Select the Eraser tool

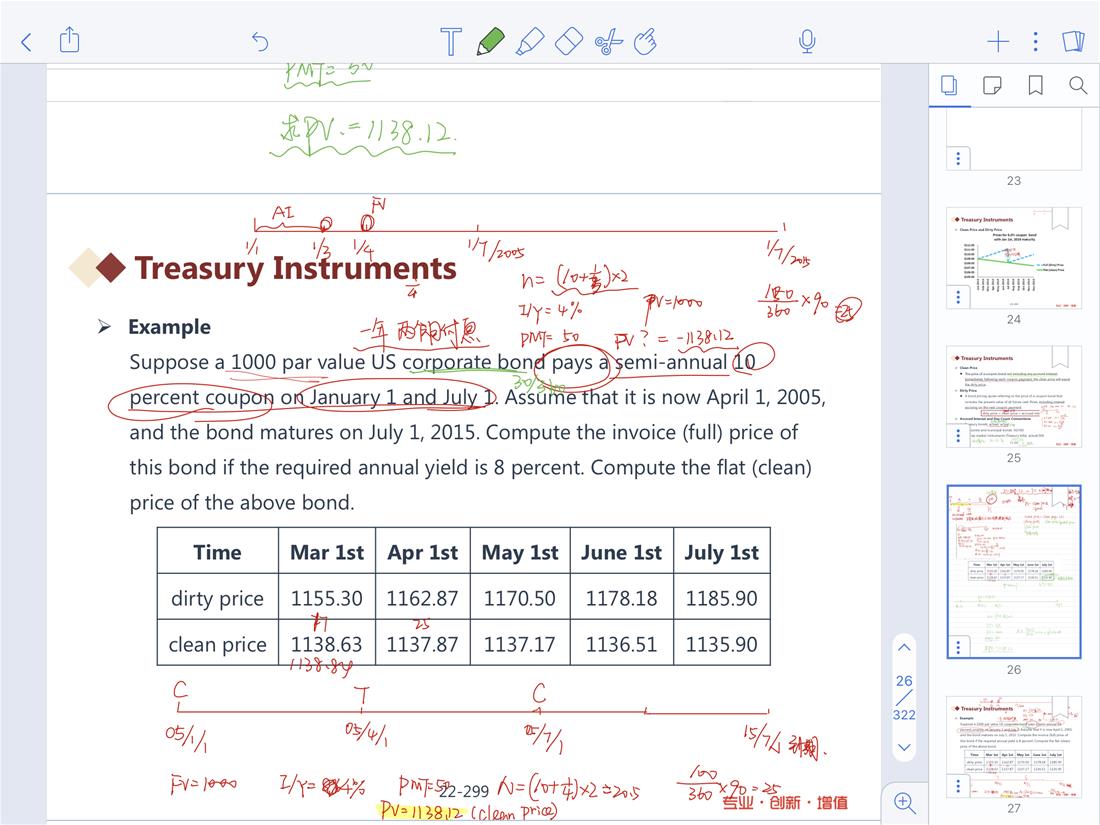click(x=567, y=41)
